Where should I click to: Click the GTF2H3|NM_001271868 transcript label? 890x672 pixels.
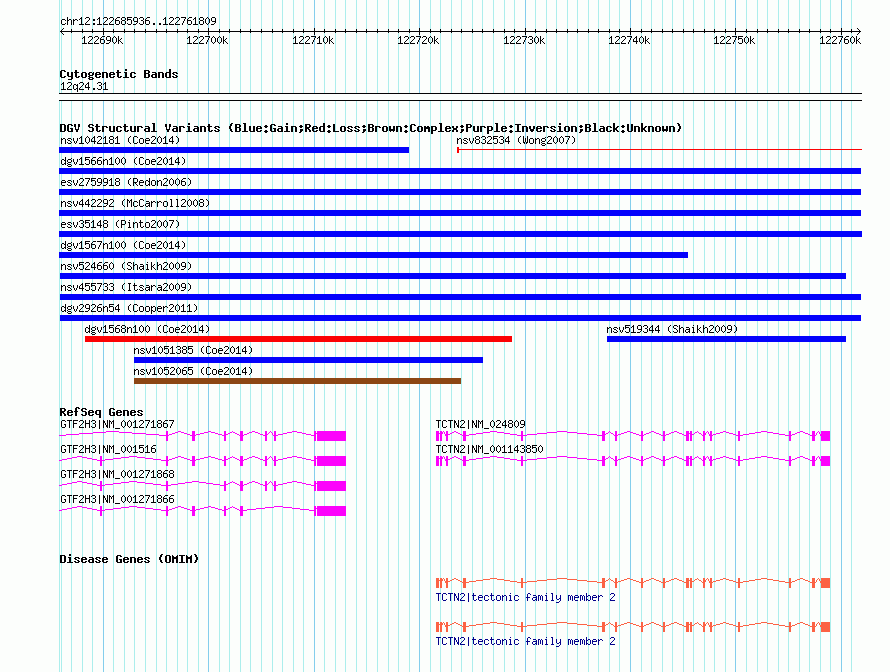pos(117,474)
